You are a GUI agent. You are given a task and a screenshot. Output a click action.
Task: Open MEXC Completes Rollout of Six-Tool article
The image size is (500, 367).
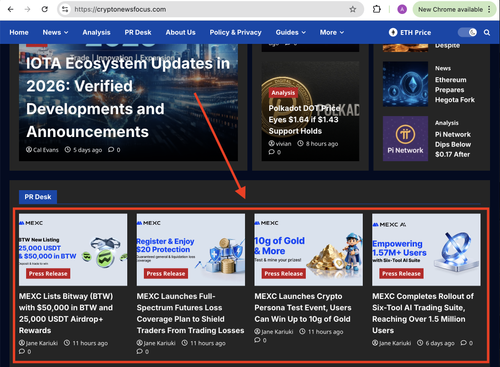pyautogui.click(x=423, y=313)
